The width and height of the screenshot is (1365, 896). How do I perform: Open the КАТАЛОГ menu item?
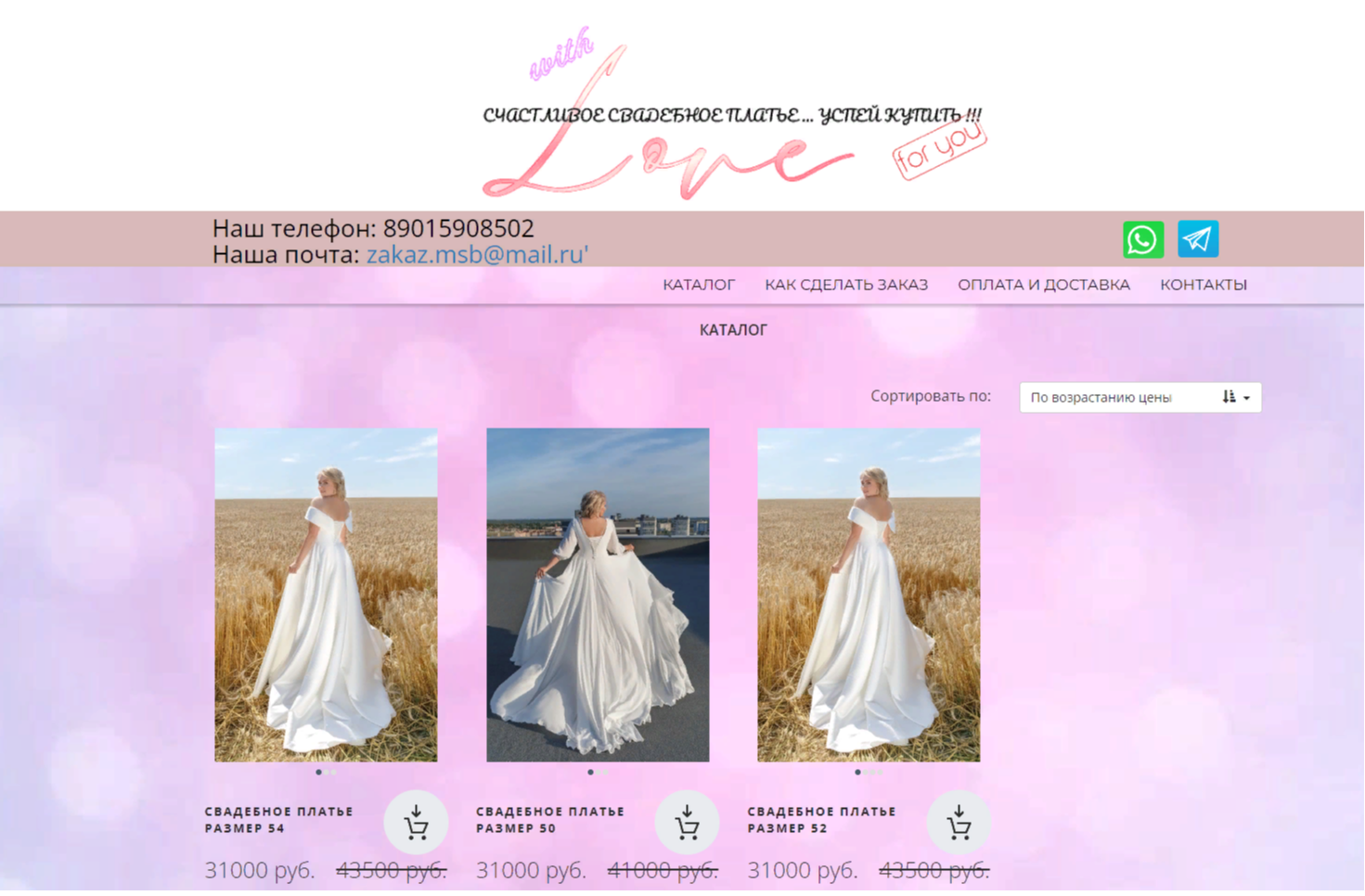point(698,285)
